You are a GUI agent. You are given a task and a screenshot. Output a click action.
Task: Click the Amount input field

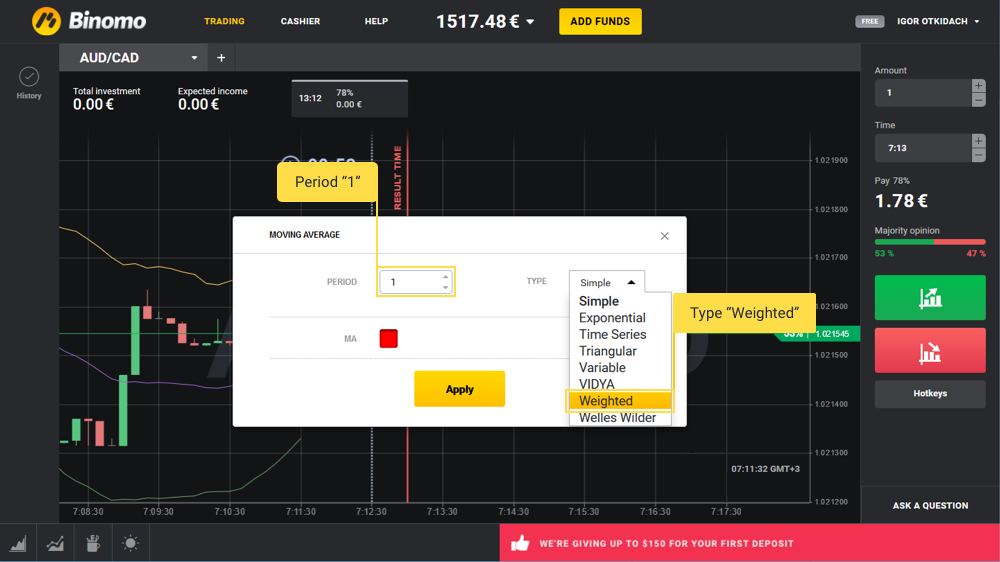[x=923, y=93]
